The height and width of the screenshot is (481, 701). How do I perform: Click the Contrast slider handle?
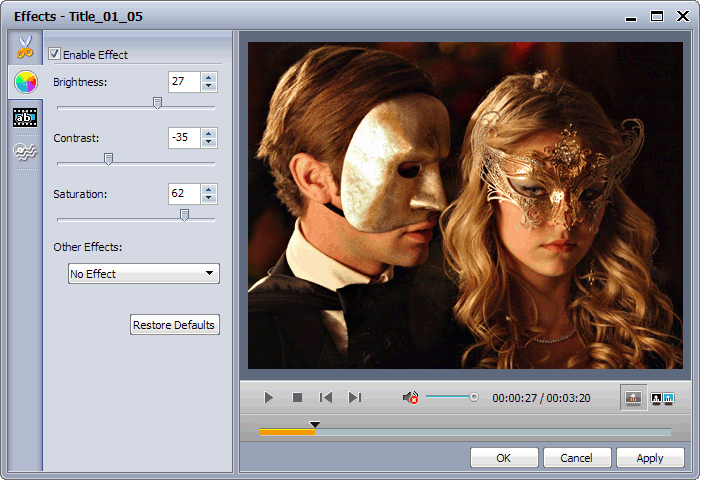pos(108,159)
